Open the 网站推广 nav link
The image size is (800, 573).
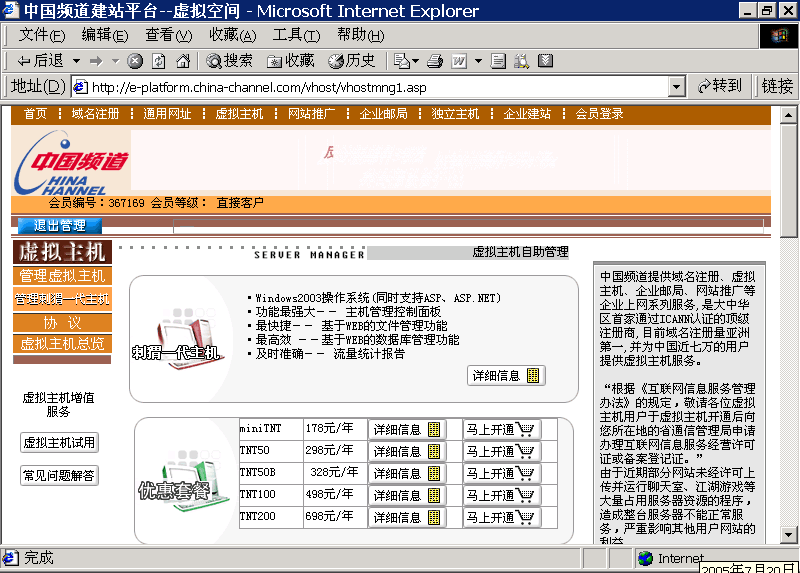coord(311,114)
